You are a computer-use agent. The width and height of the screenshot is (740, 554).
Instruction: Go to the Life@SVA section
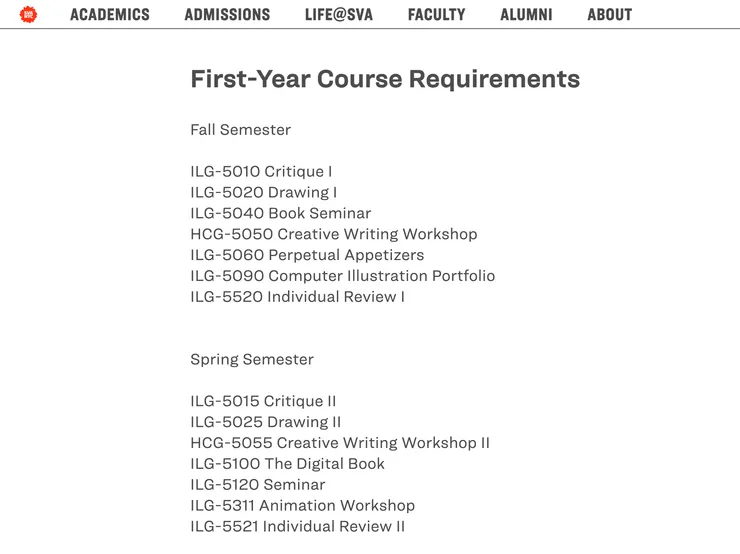tap(339, 15)
